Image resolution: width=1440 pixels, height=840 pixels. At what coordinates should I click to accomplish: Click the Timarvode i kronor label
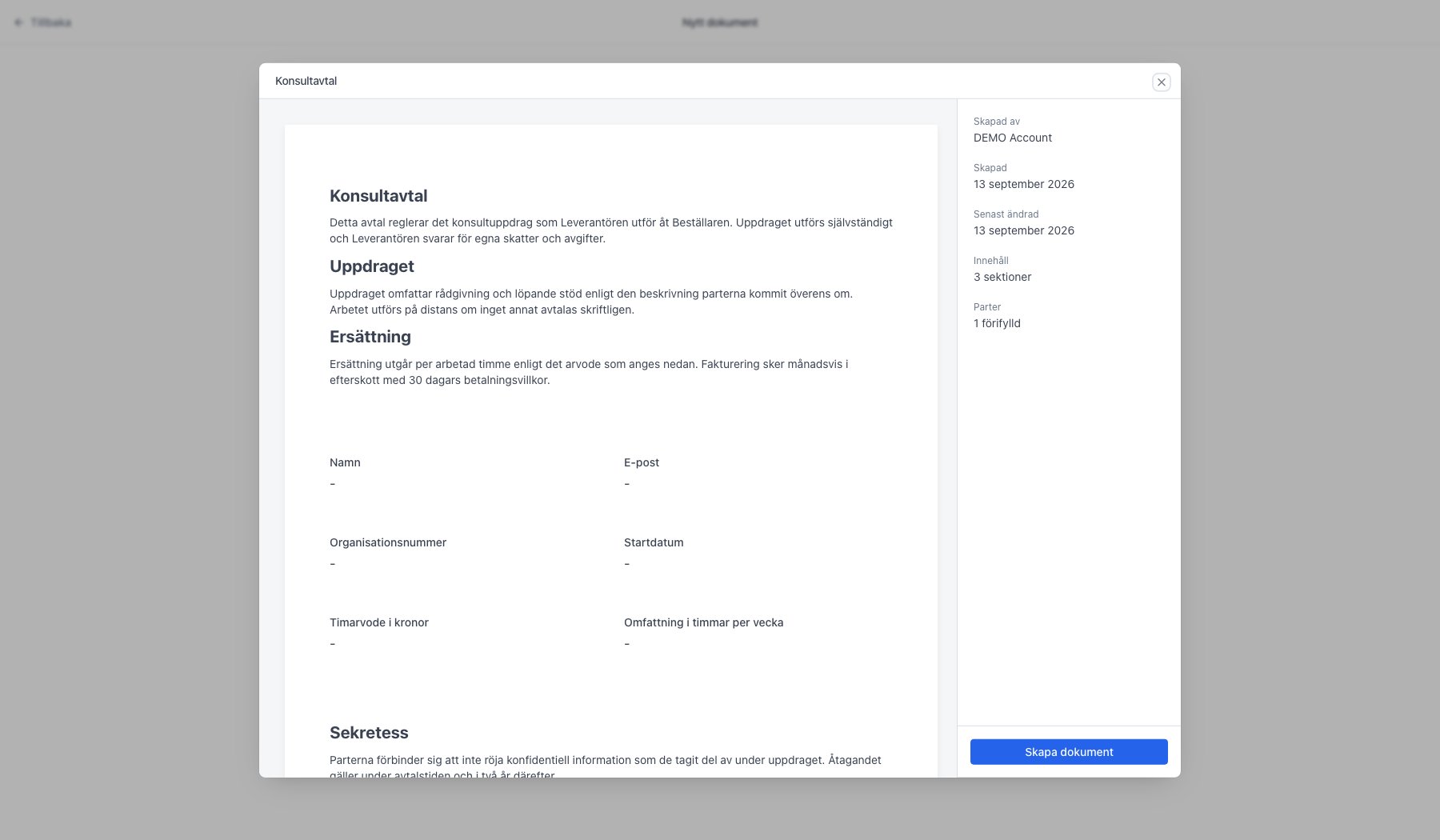click(379, 622)
